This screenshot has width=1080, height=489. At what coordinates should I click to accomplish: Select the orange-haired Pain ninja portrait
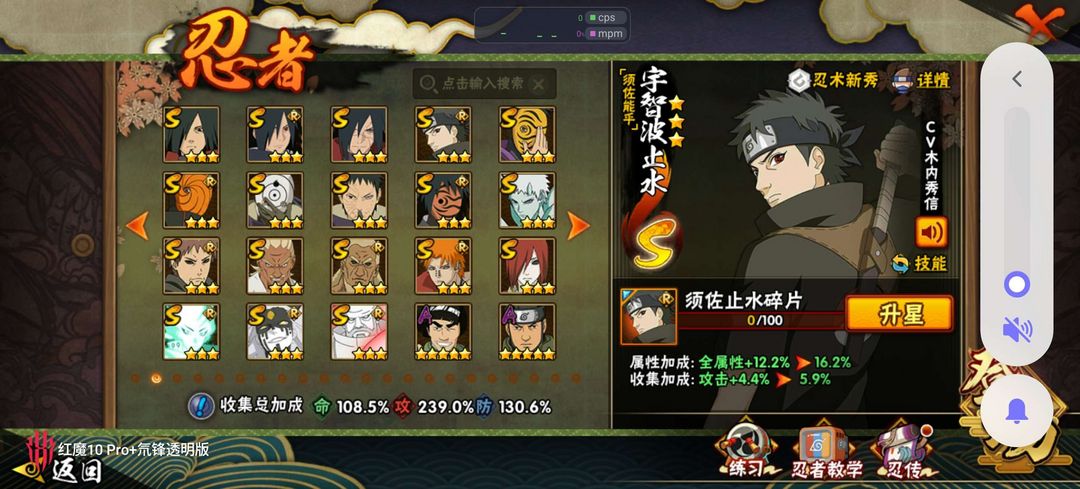(443, 266)
